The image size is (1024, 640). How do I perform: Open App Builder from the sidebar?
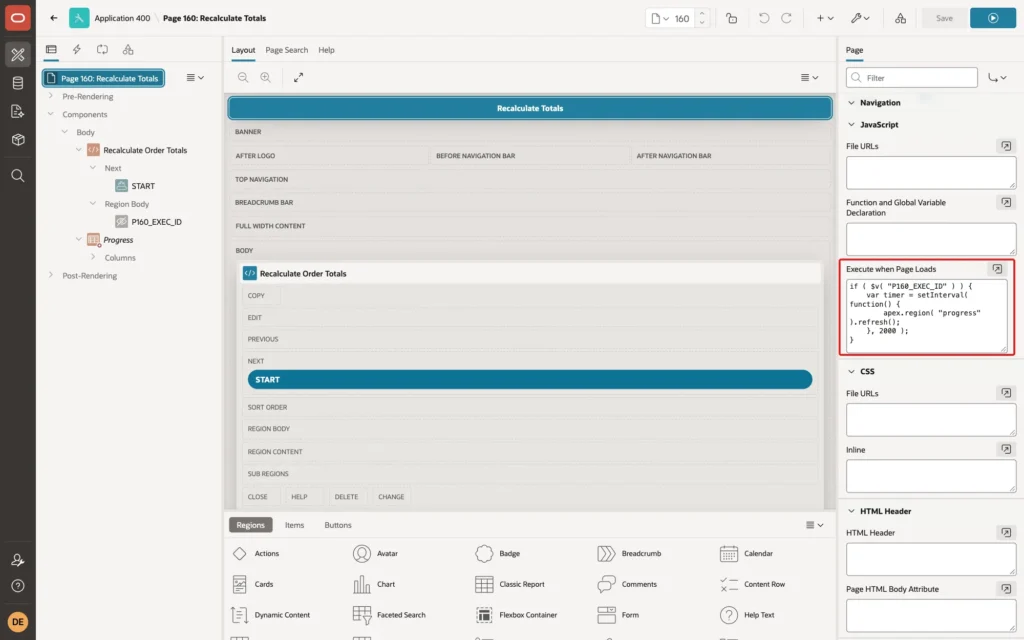tap(18, 55)
